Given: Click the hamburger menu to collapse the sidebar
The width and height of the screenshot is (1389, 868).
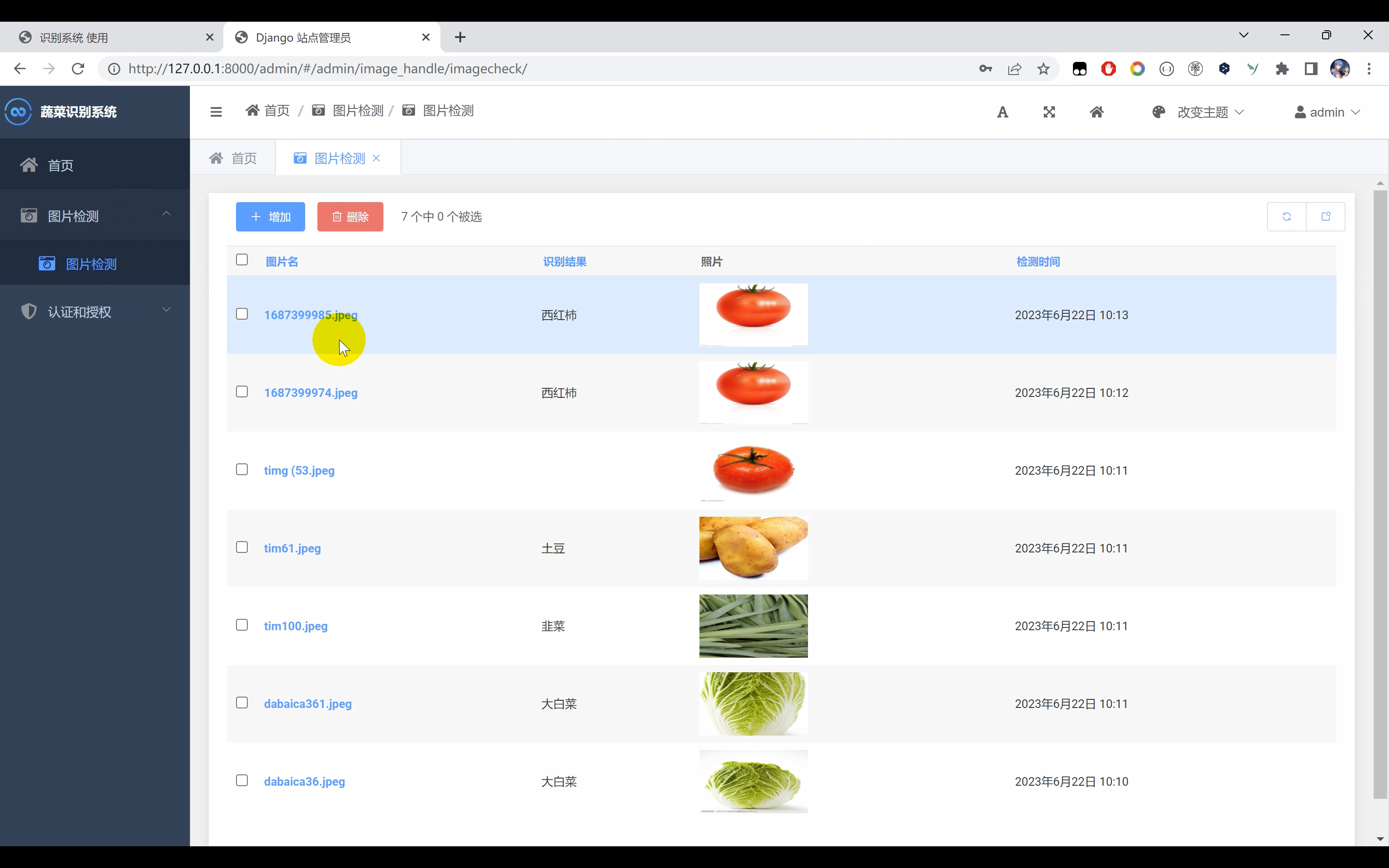Looking at the screenshot, I should click(216, 111).
